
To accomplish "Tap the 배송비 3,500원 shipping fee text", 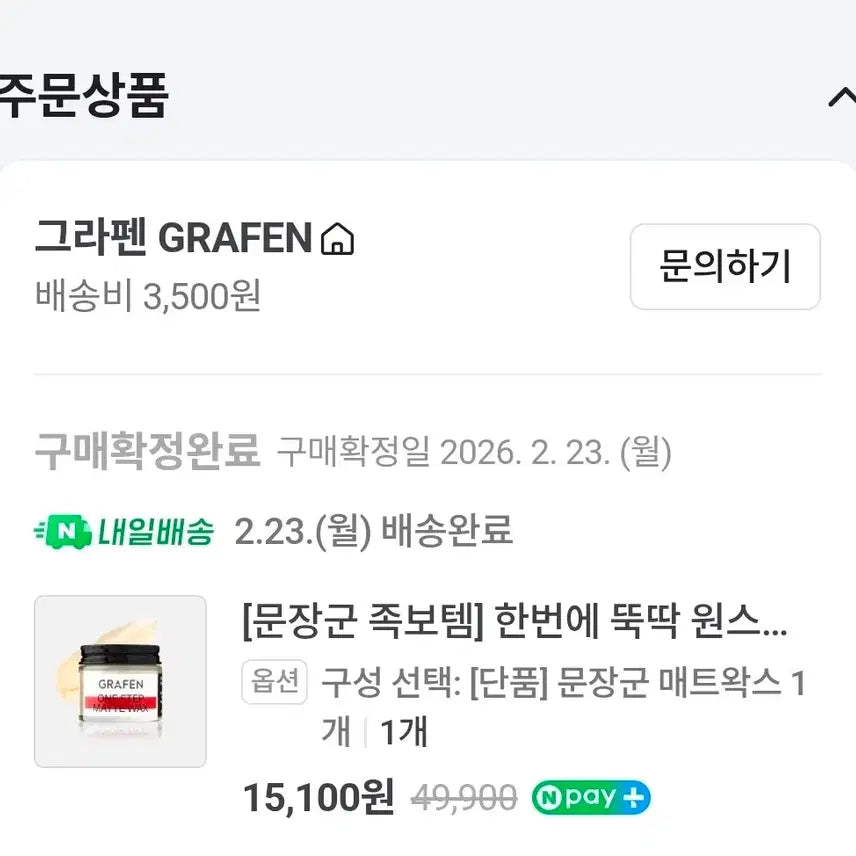I will coord(148,295).
